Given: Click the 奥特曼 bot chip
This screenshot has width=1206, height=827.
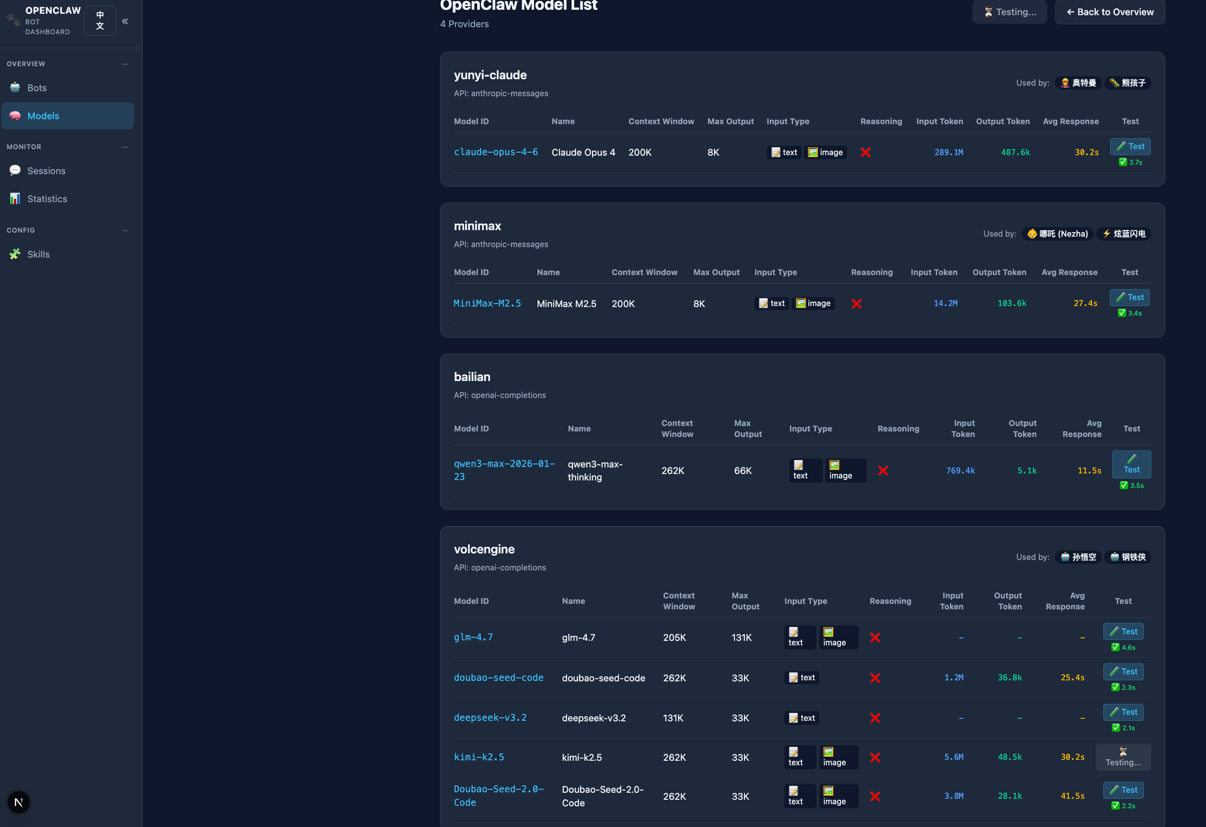Looking at the screenshot, I should [1078, 83].
